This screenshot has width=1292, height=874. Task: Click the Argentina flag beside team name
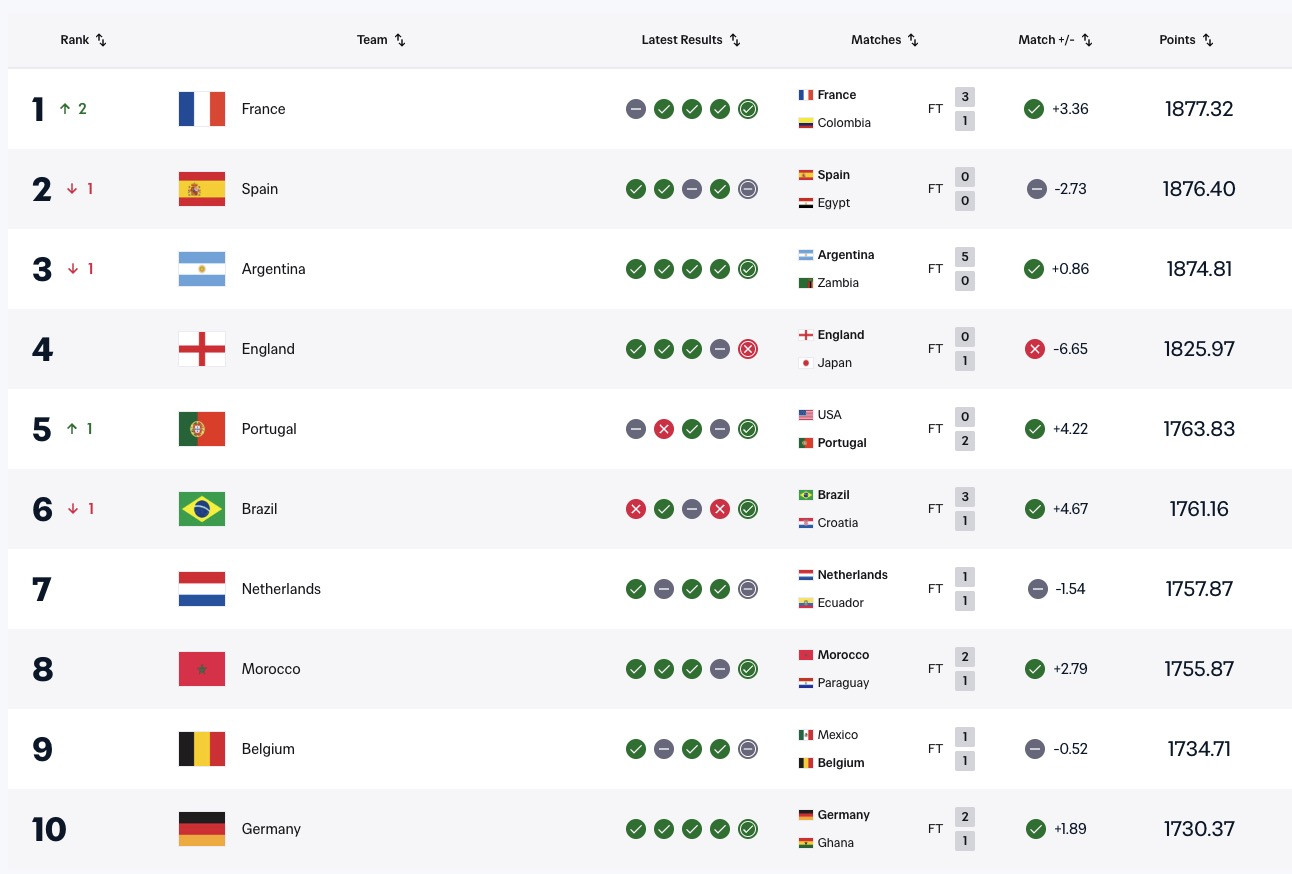pos(201,269)
